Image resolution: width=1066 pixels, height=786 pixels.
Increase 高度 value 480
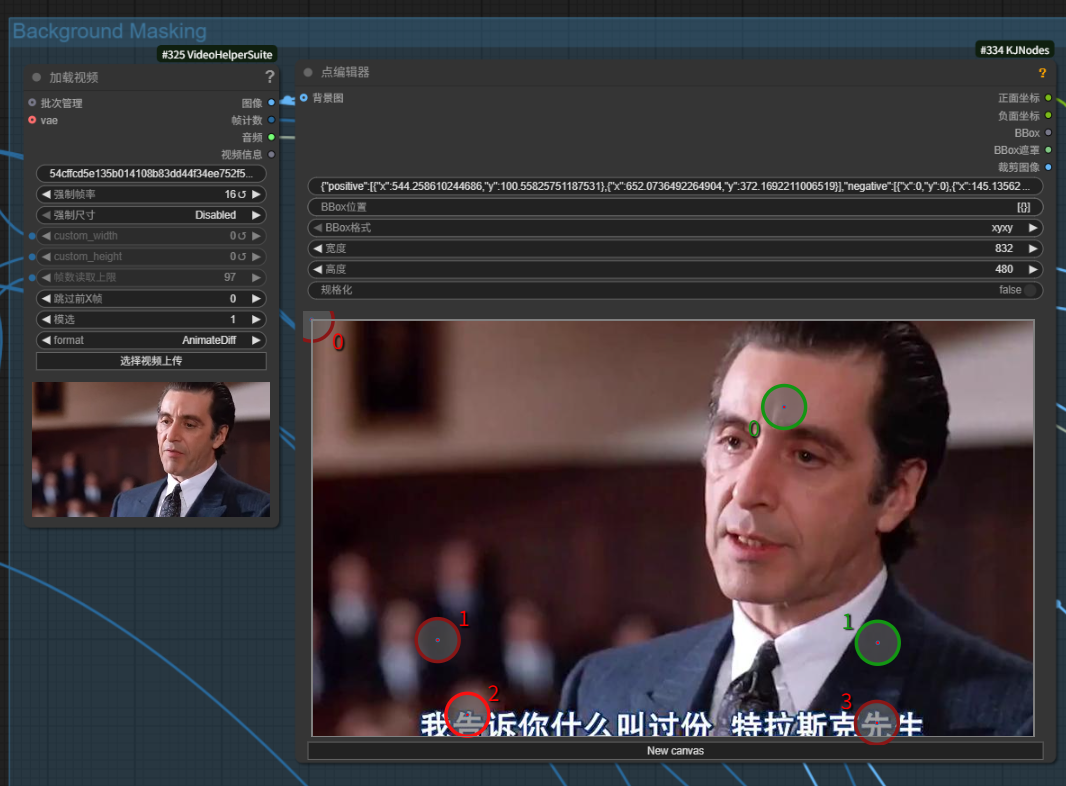[1033, 269]
